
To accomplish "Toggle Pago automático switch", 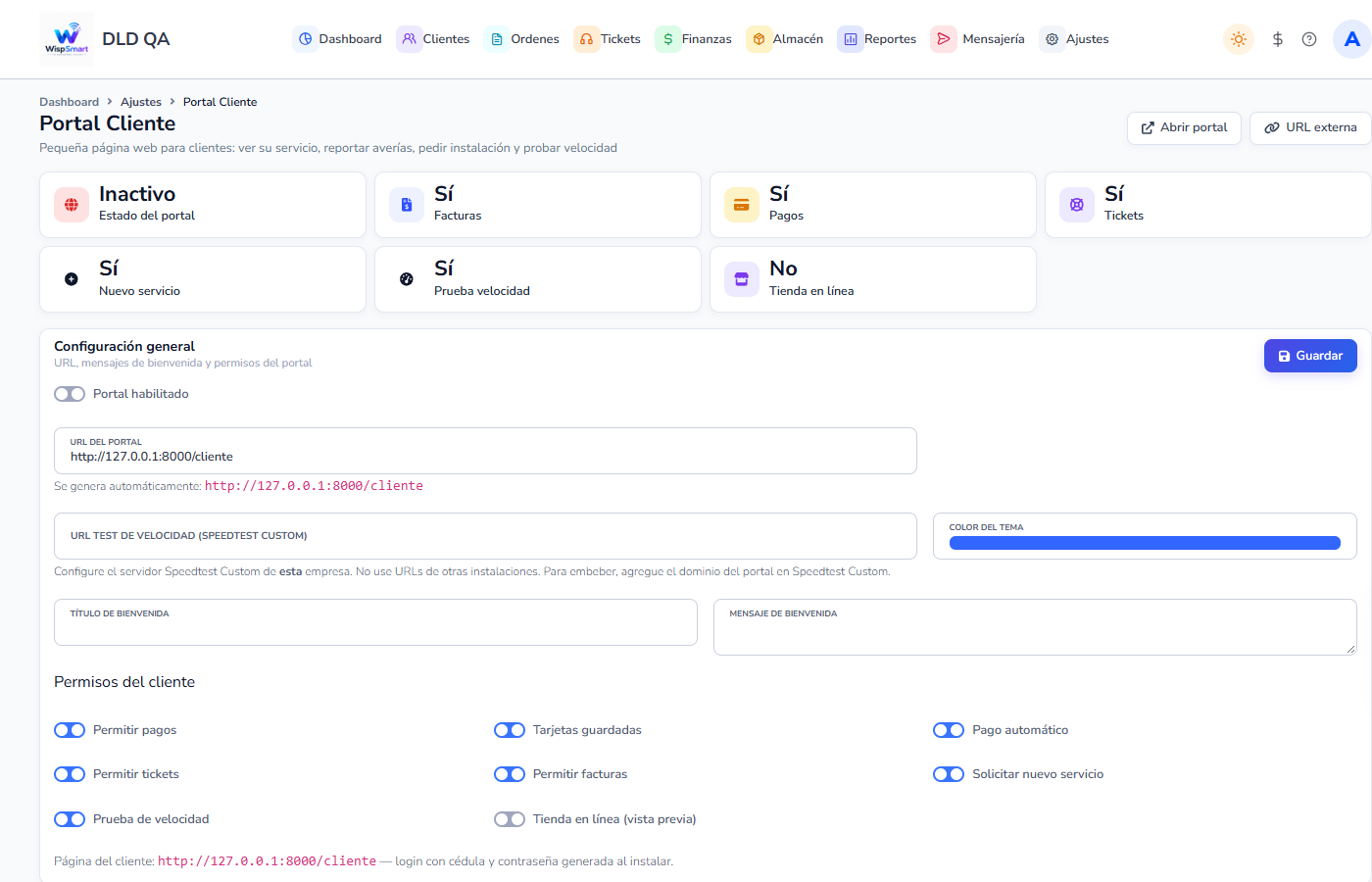I will (x=949, y=730).
